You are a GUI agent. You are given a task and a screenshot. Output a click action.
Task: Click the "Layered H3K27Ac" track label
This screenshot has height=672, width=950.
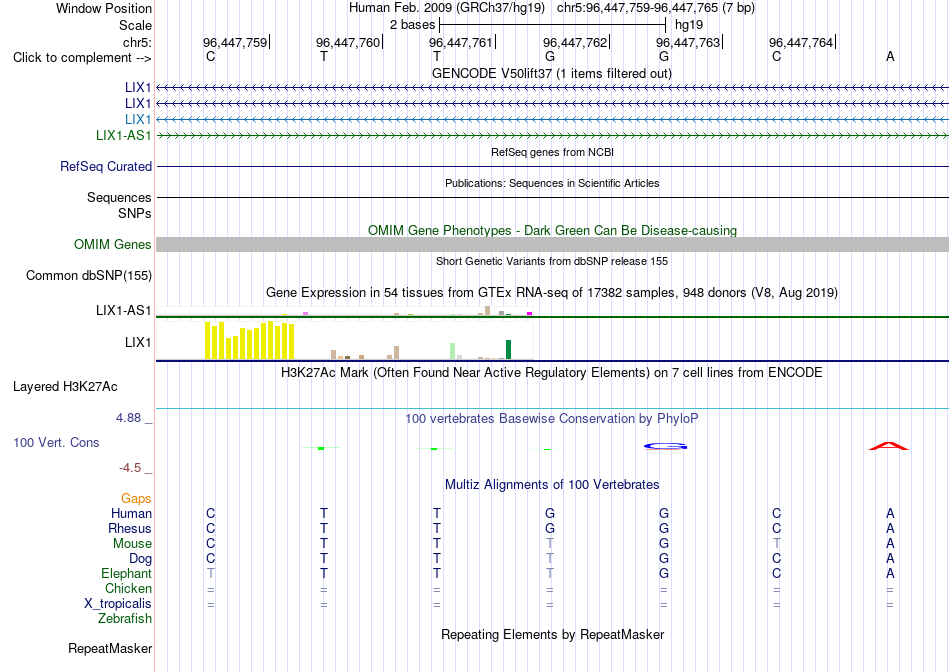coord(65,387)
